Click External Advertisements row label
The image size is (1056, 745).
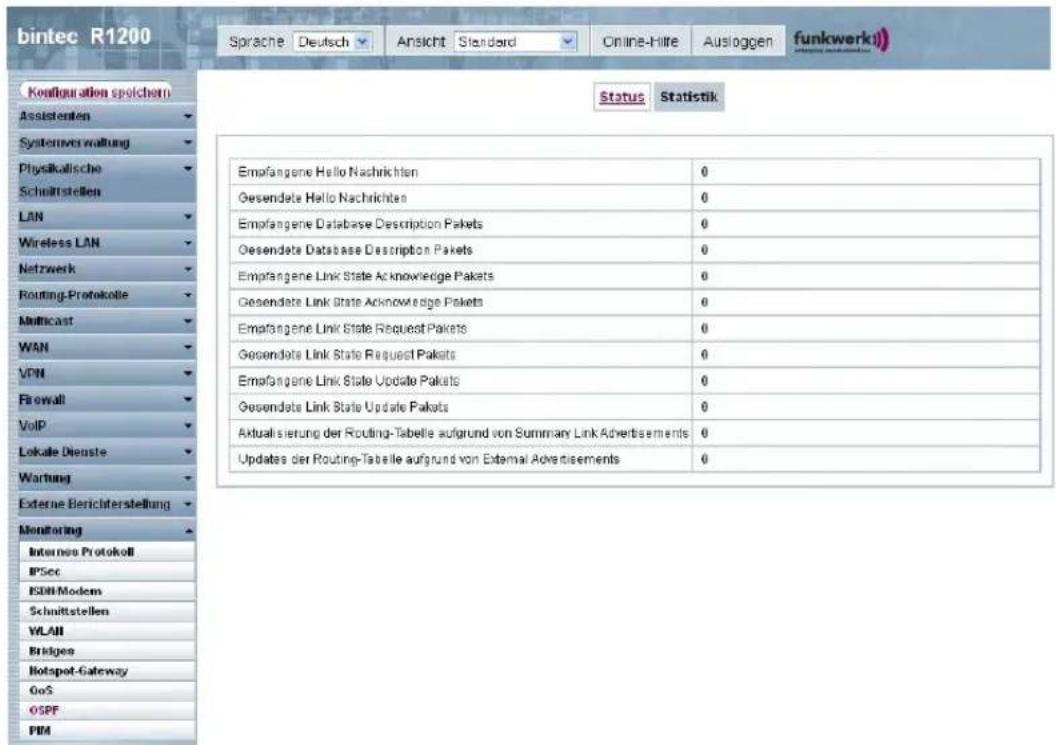(x=428, y=459)
